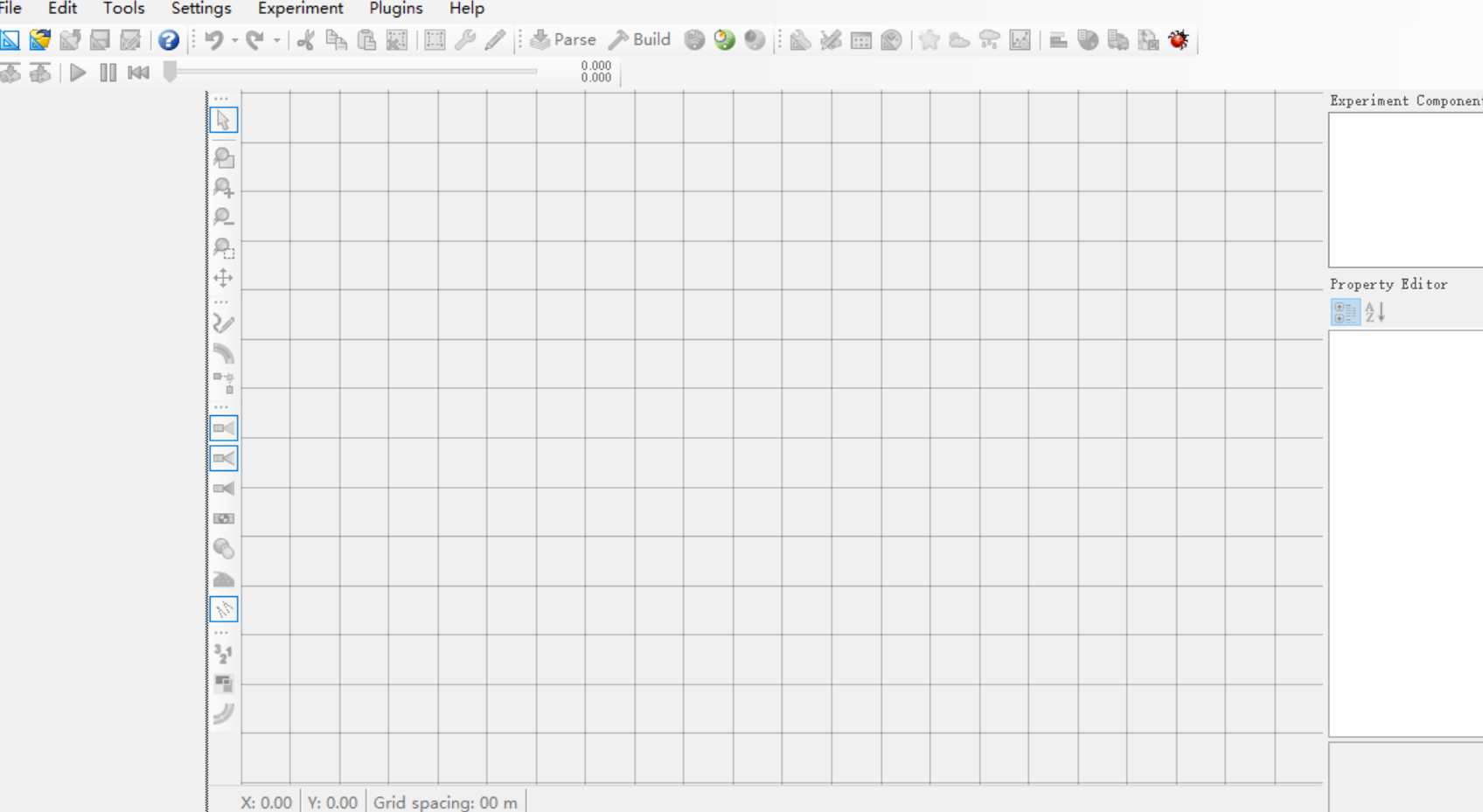
Task: Click the red ladybug debug icon
Action: click(x=1179, y=40)
